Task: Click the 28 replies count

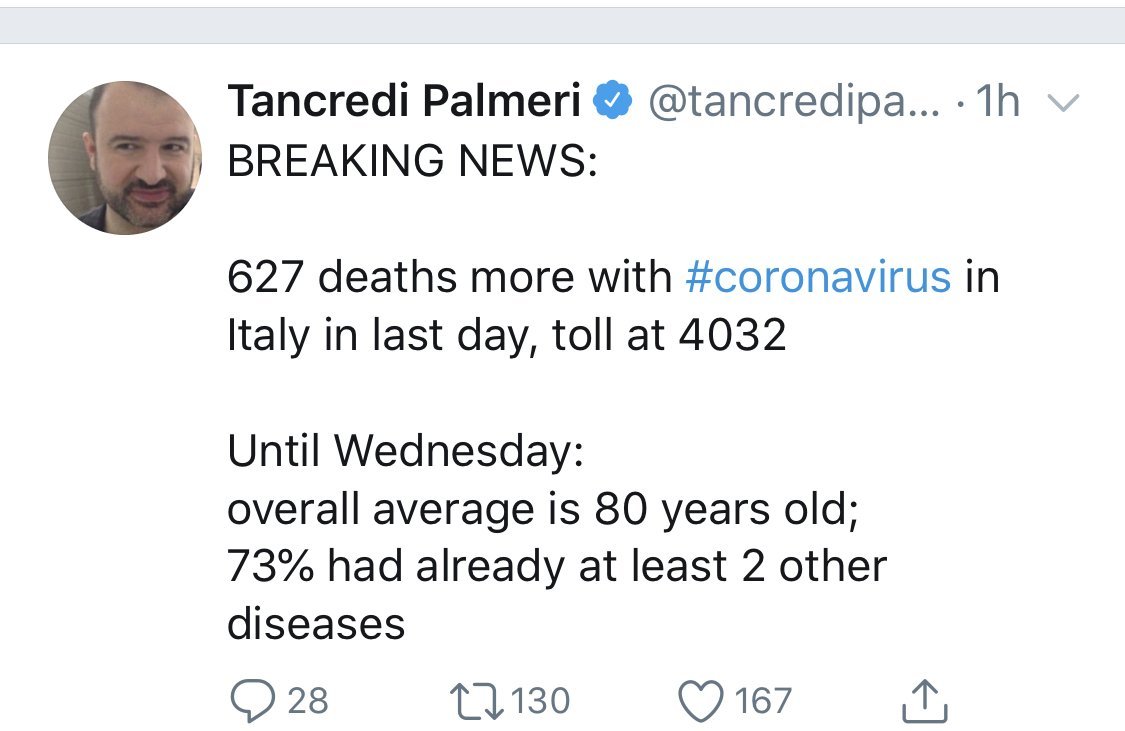Action: click(307, 701)
